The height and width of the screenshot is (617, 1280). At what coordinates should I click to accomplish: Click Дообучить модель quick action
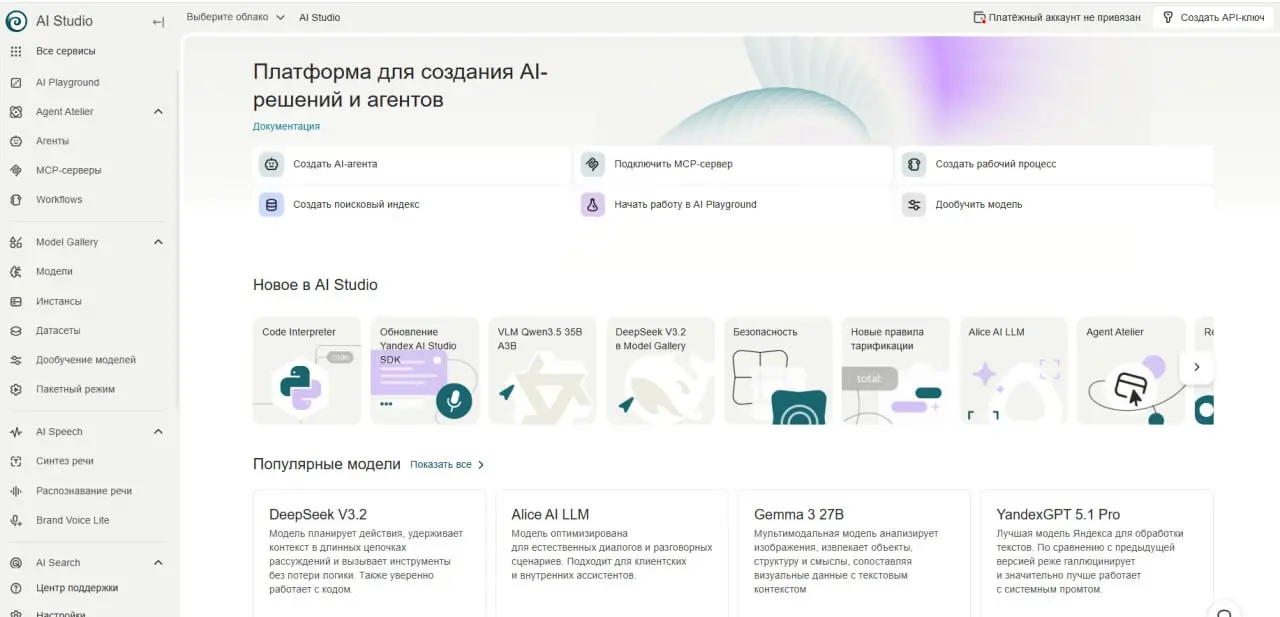tap(1055, 204)
